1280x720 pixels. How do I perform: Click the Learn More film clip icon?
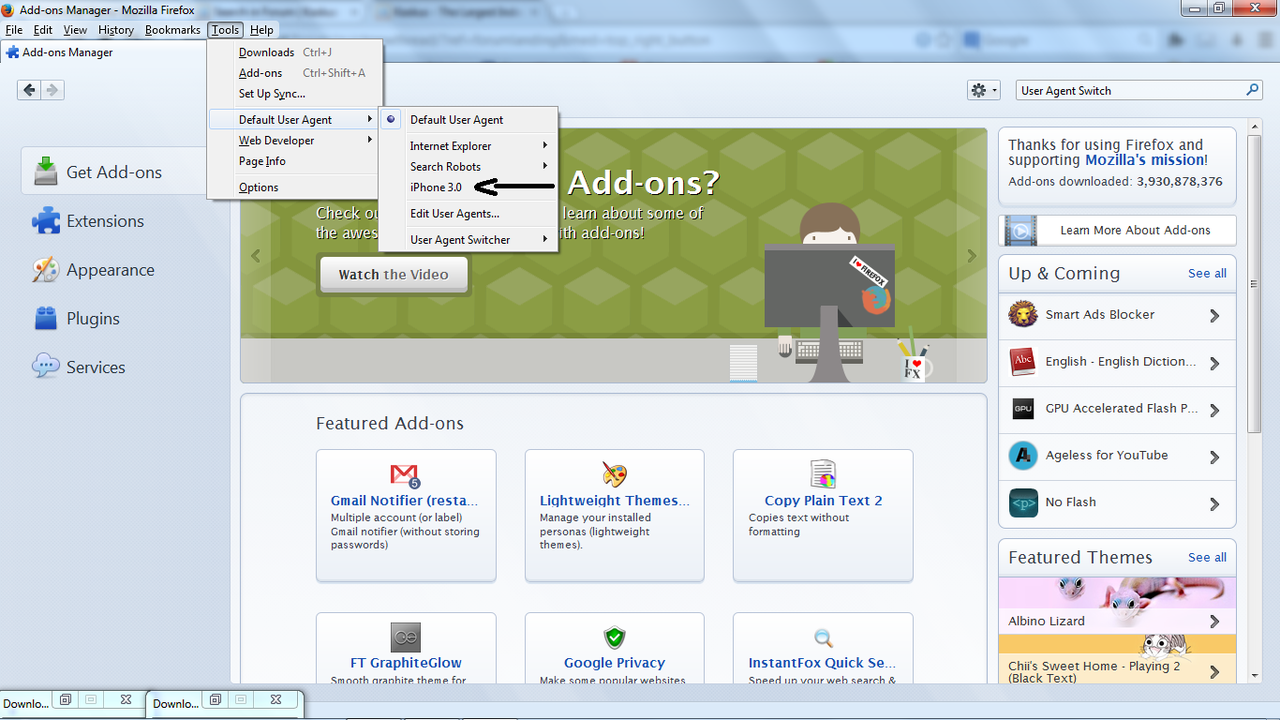(x=1021, y=231)
